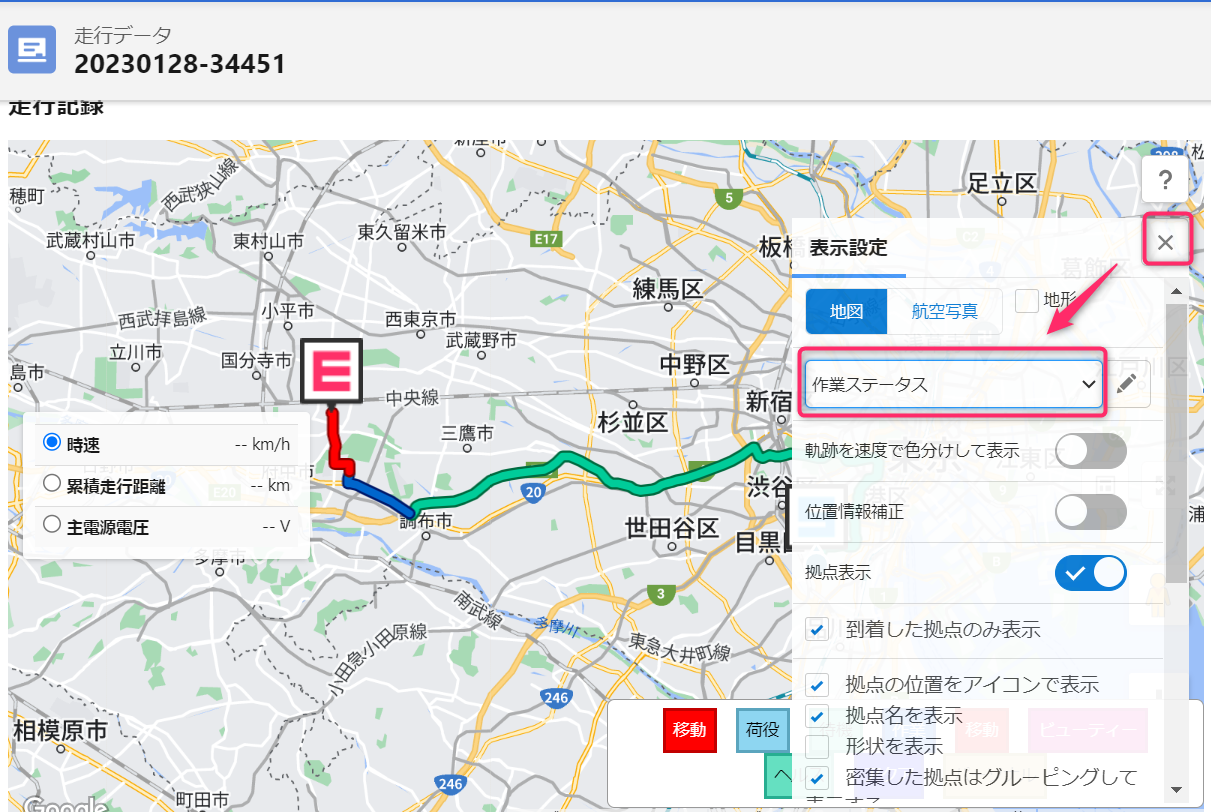Click the pencil edit icon beside 作業ステータス
This screenshot has height=812, width=1211.
click(1127, 384)
